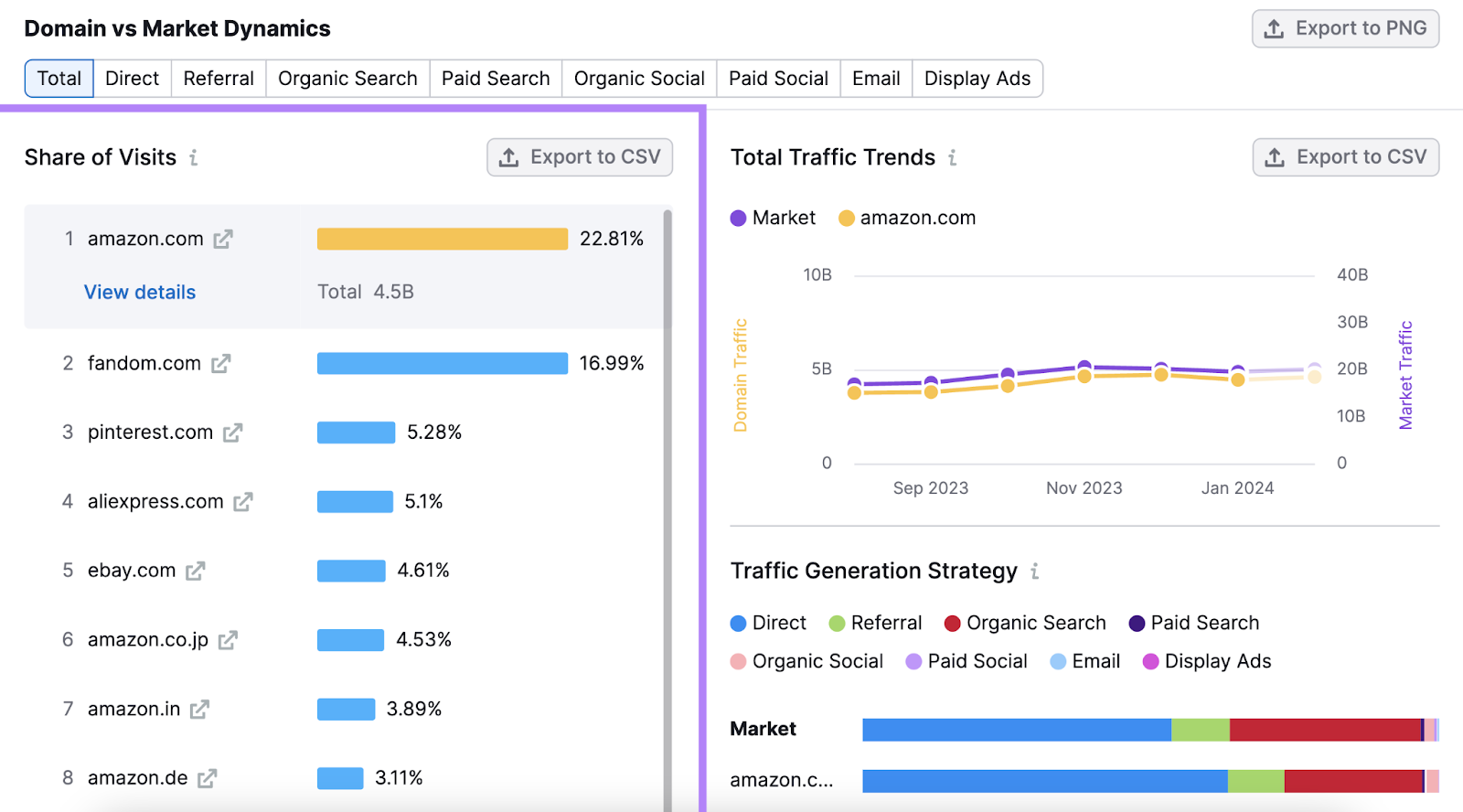Select the fandom.com row name

coord(144,364)
